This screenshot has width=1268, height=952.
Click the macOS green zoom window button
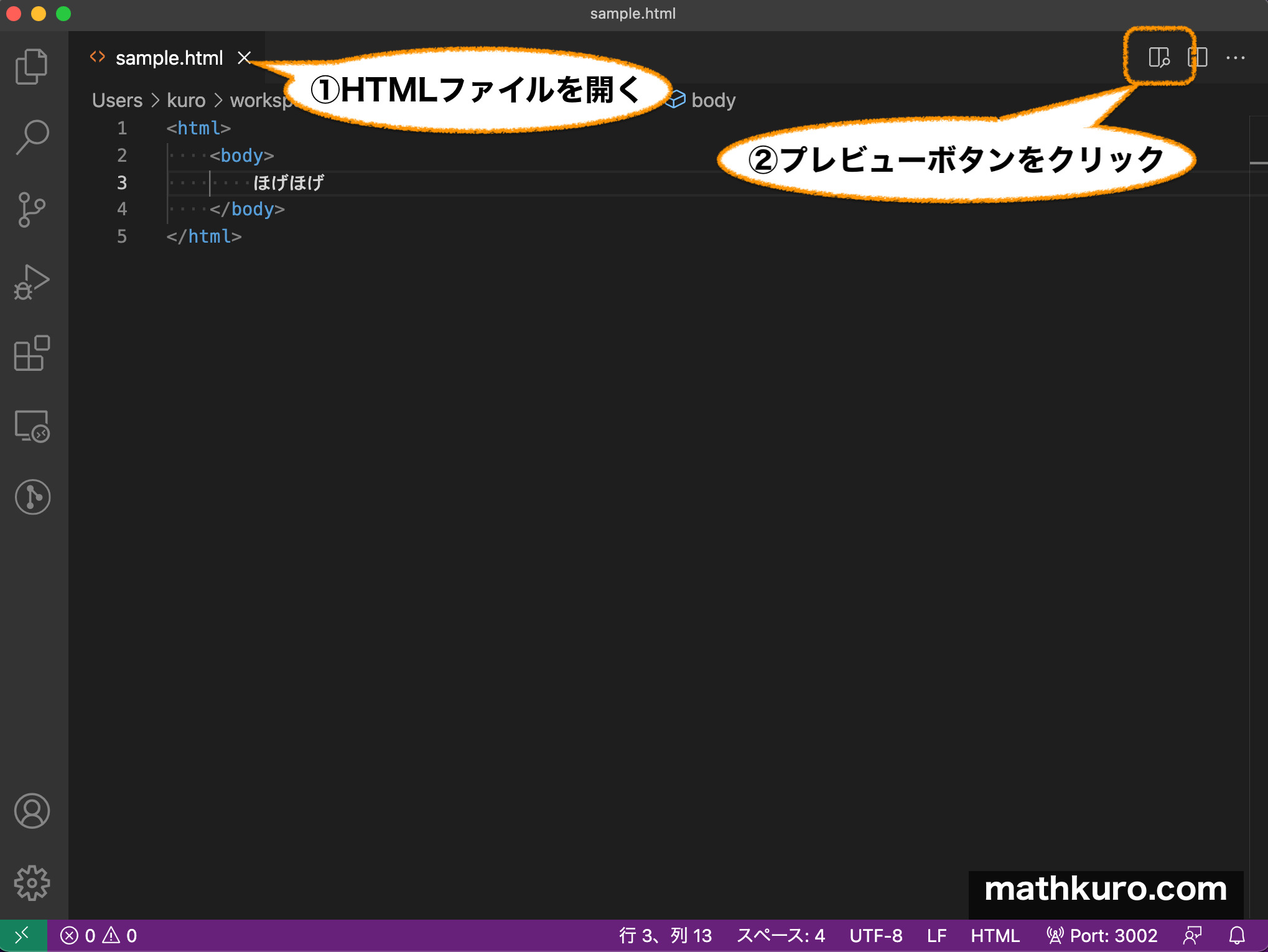[63, 14]
